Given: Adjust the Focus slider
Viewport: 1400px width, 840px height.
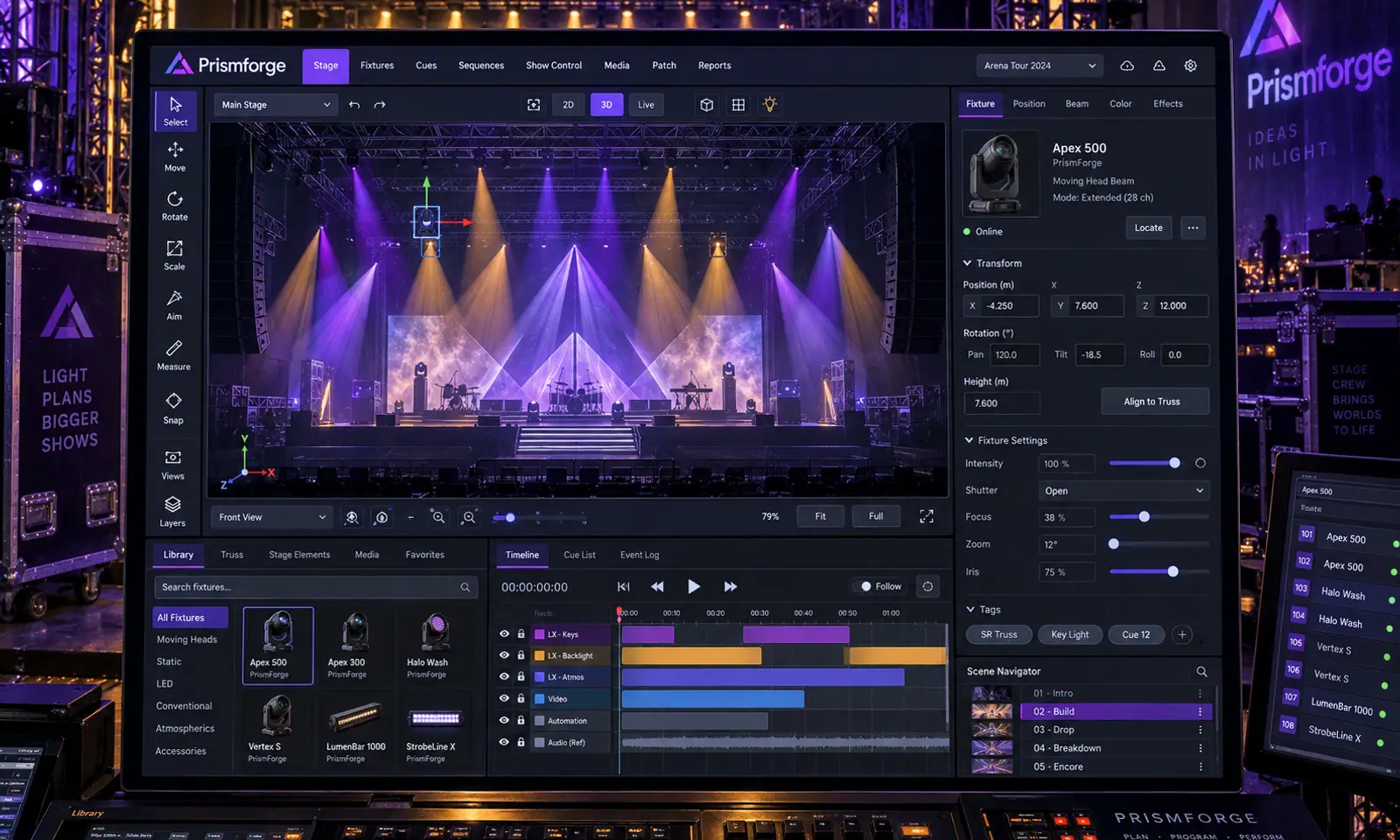Looking at the screenshot, I should click(1158, 516).
